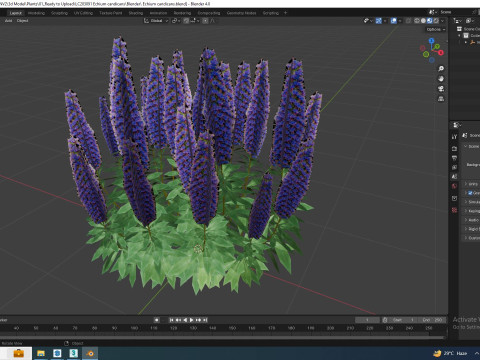Switch perspective/orthographic with grid icon

pyautogui.click(x=441, y=99)
